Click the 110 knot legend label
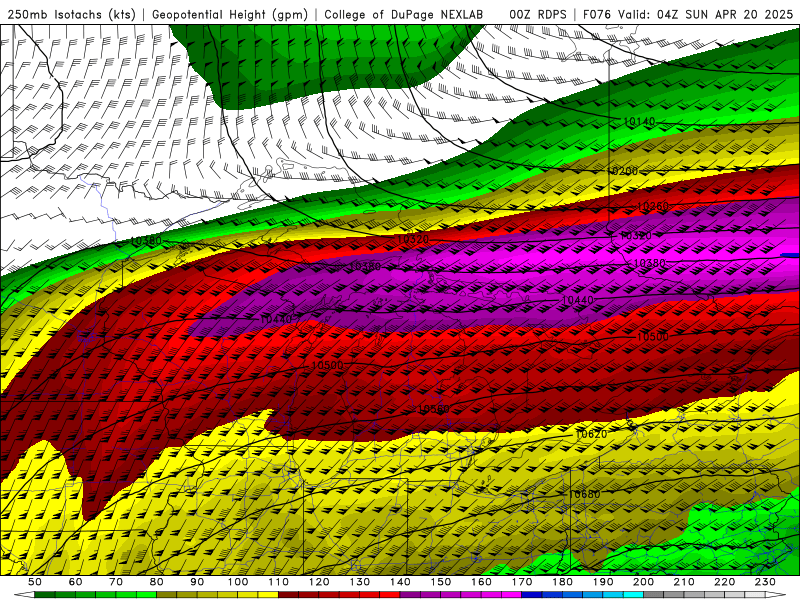This screenshot has width=800, height=600. (279, 582)
